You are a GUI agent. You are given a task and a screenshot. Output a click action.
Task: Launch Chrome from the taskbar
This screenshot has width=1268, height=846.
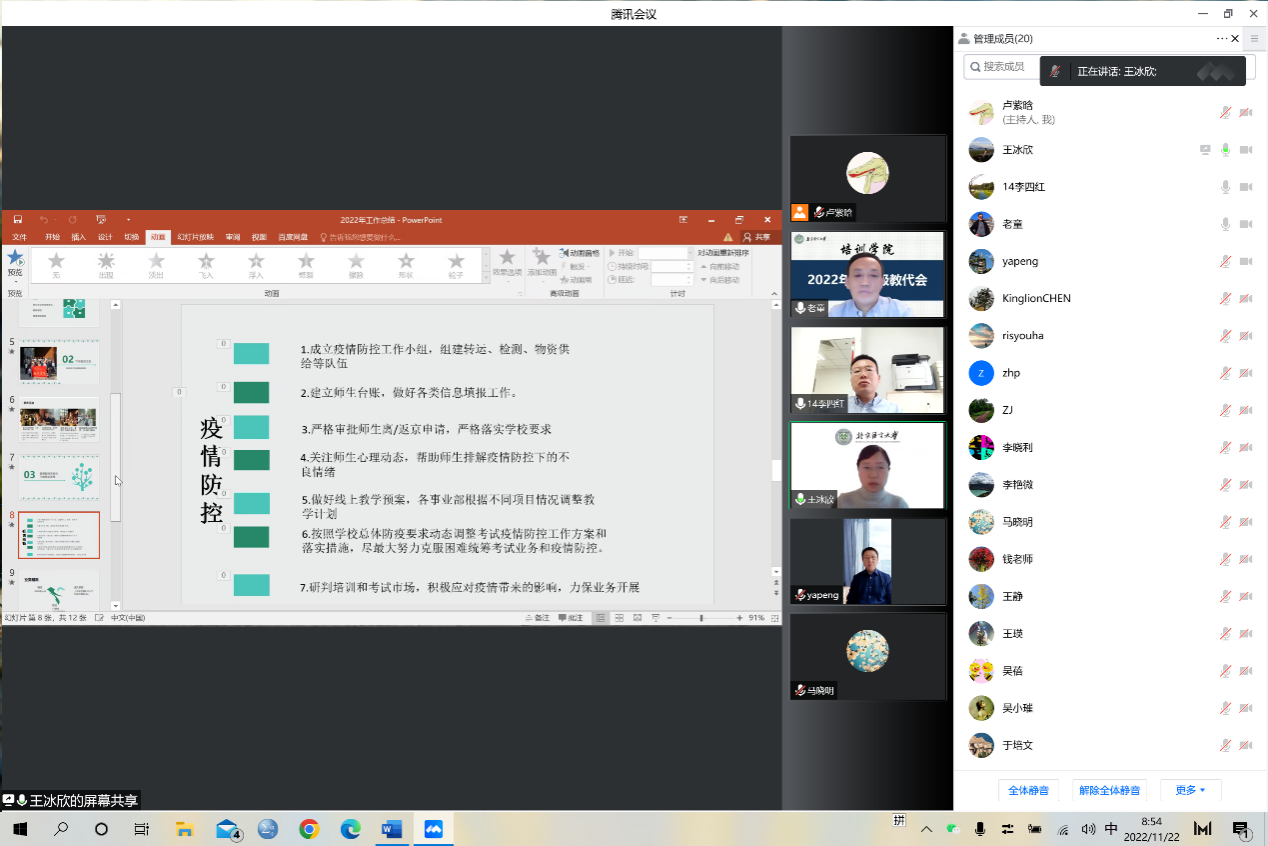(x=309, y=829)
